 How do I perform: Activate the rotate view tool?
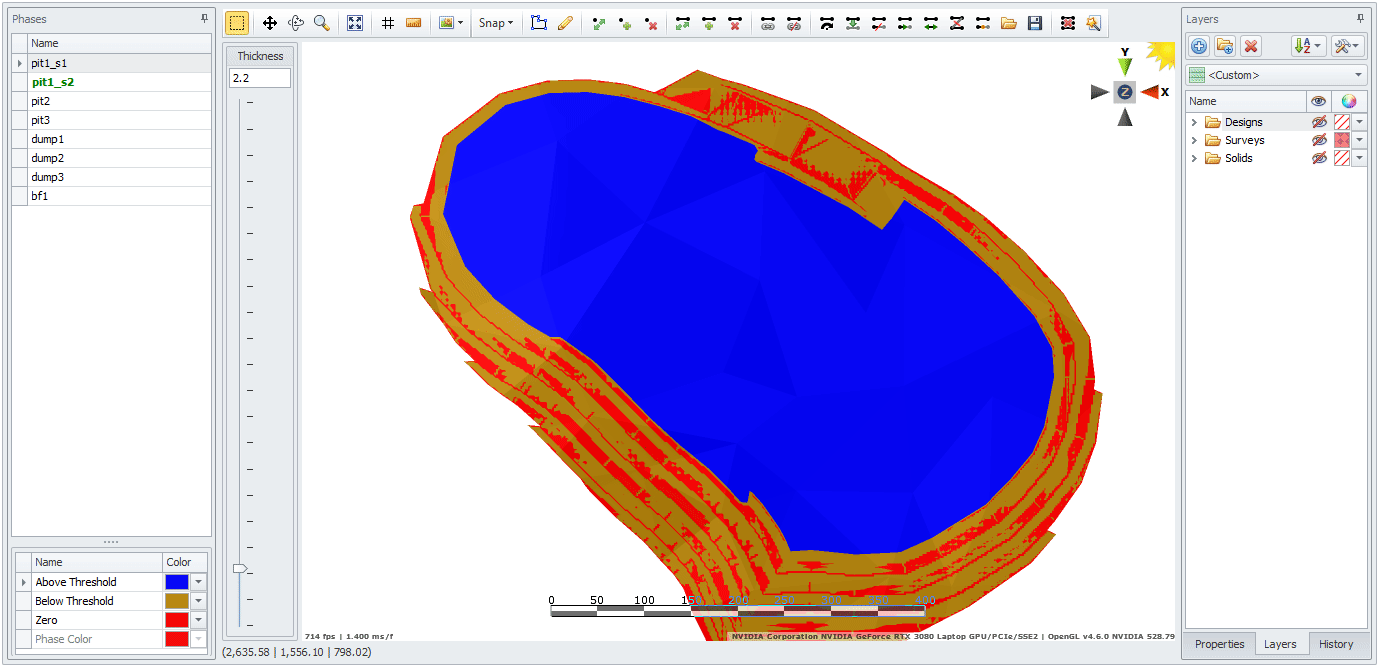point(296,22)
